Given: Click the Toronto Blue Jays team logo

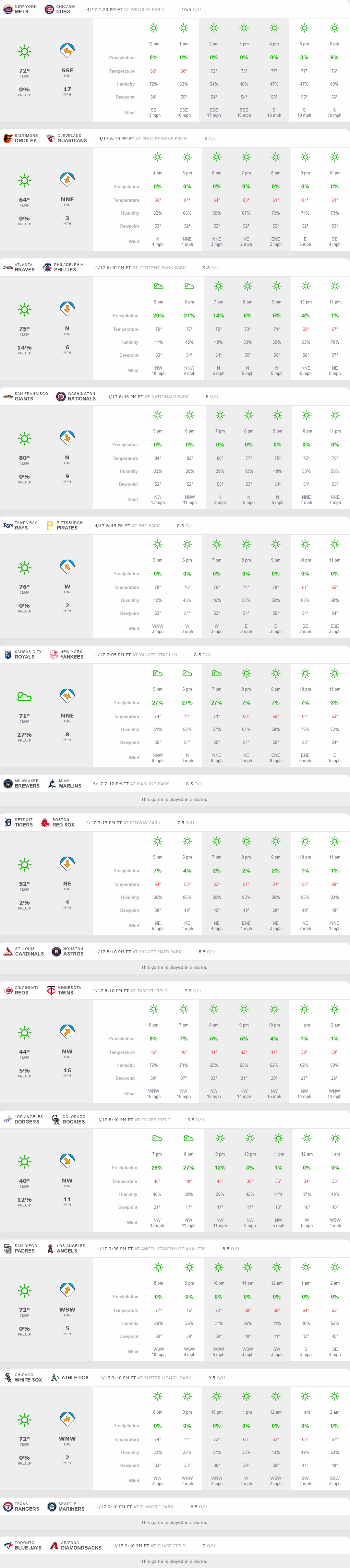Looking at the screenshot, I should point(7,1546).
